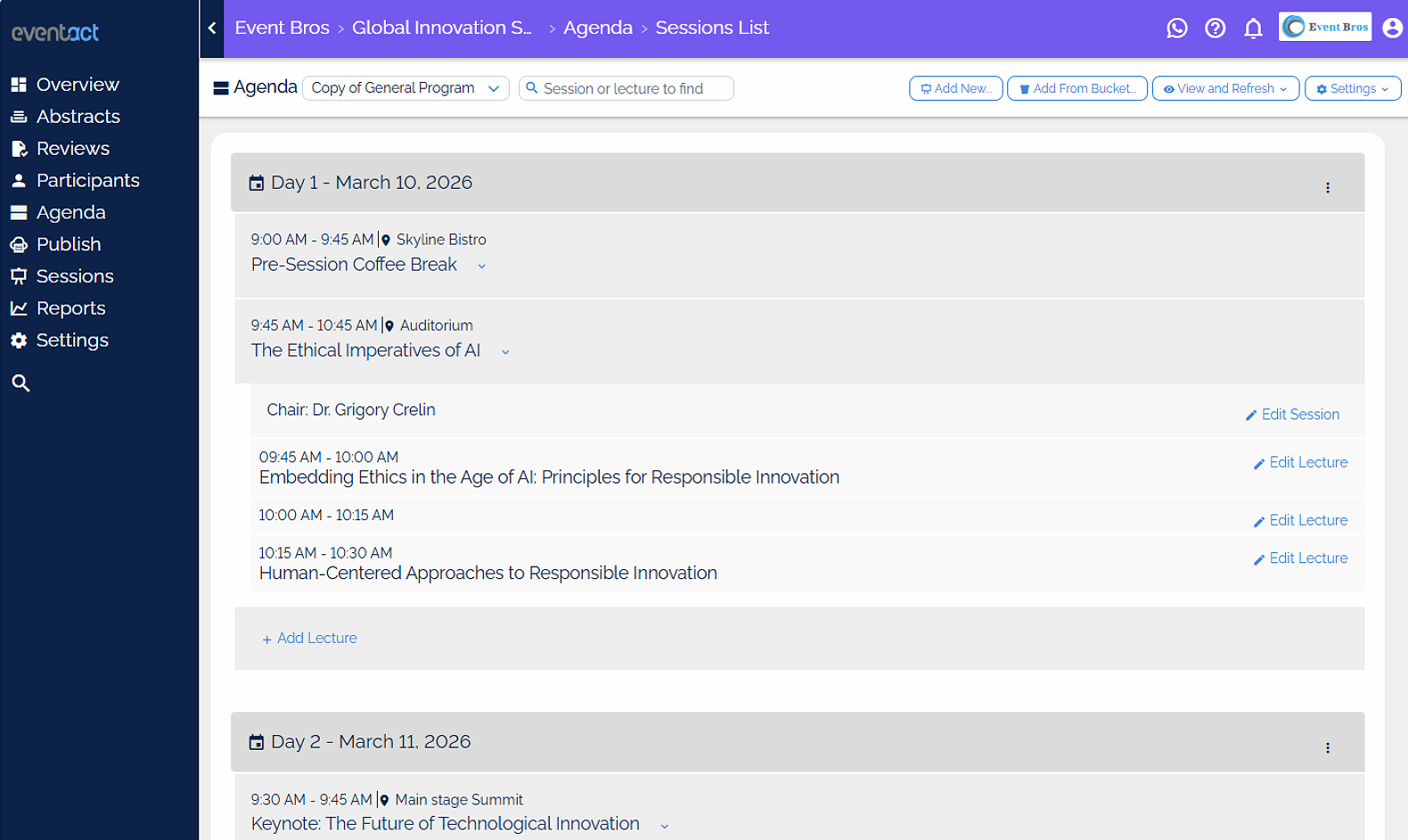Select Agenda in the left sidebar
This screenshot has width=1408, height=840.
click(x=71, y=213)
